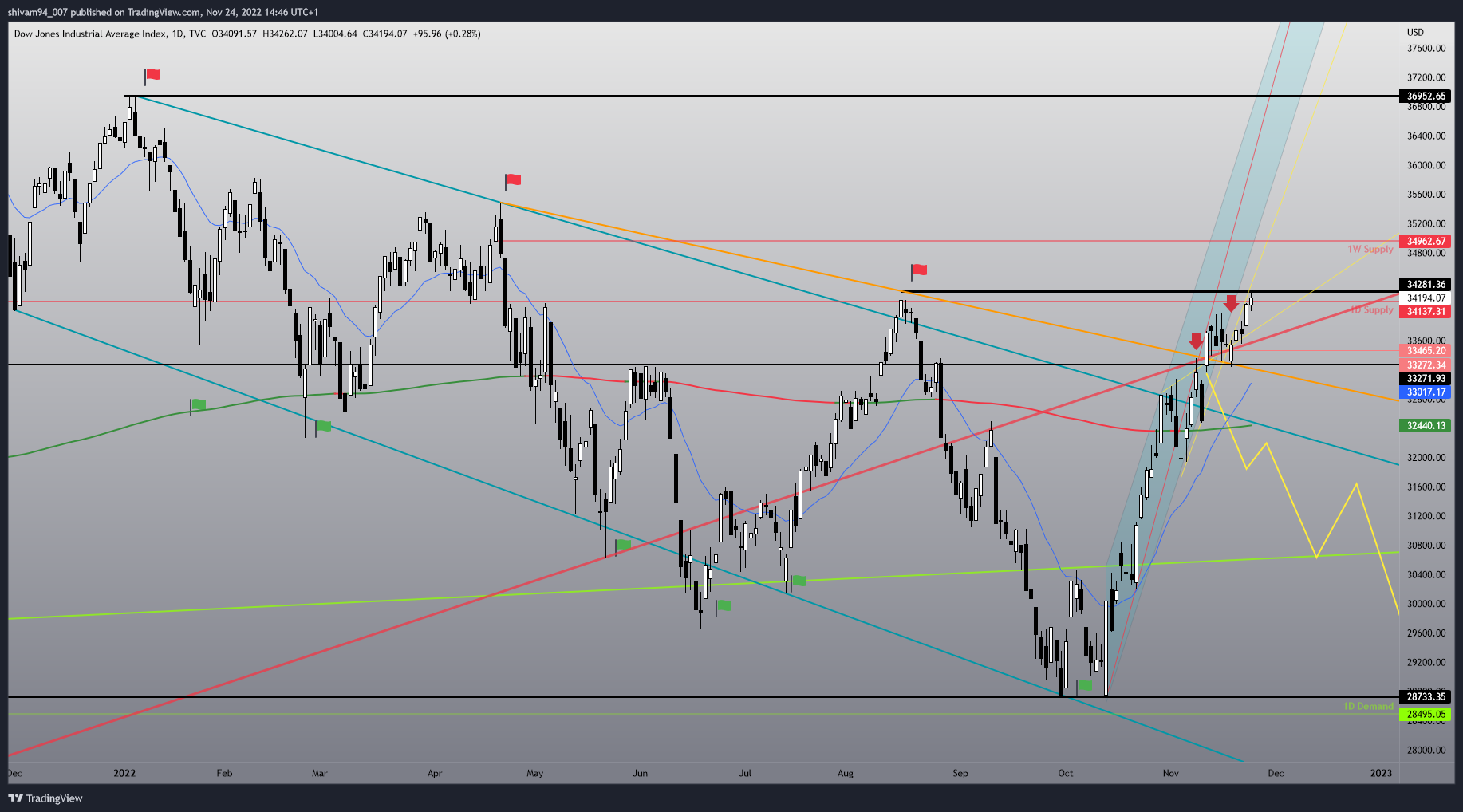
Task: Click the lime 28495.05 price label
Action: tap(1426, 715)
